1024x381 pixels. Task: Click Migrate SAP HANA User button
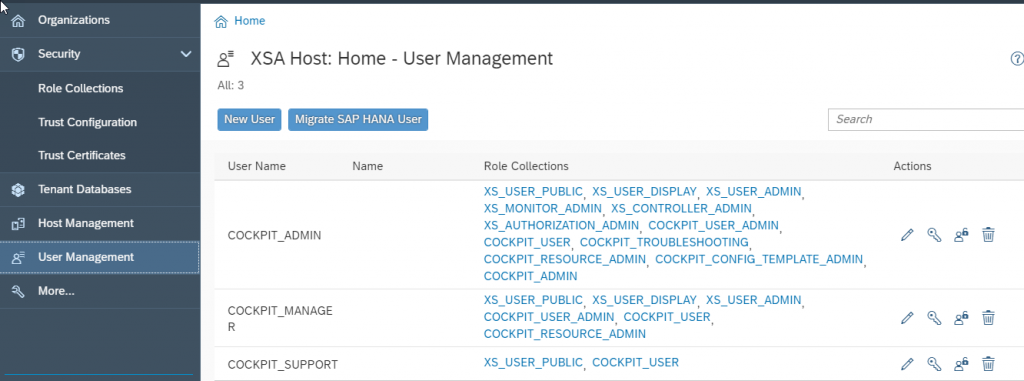pos(358,120)
